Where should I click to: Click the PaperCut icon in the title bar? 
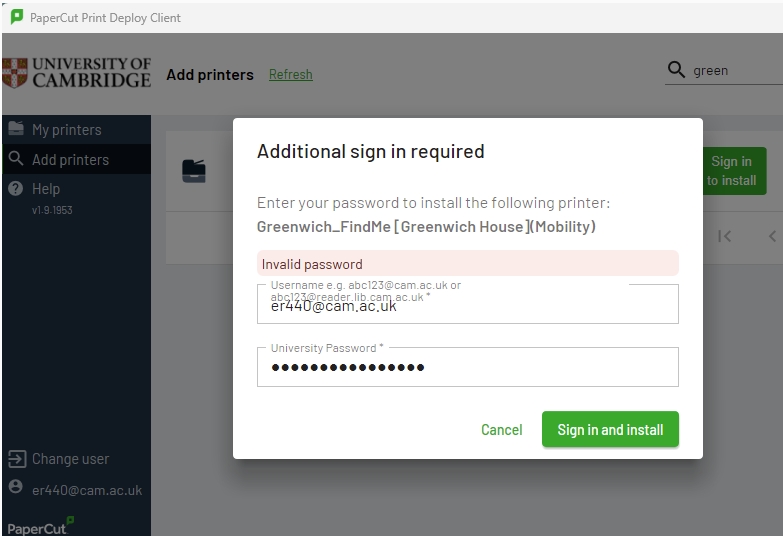pos(16,17)
